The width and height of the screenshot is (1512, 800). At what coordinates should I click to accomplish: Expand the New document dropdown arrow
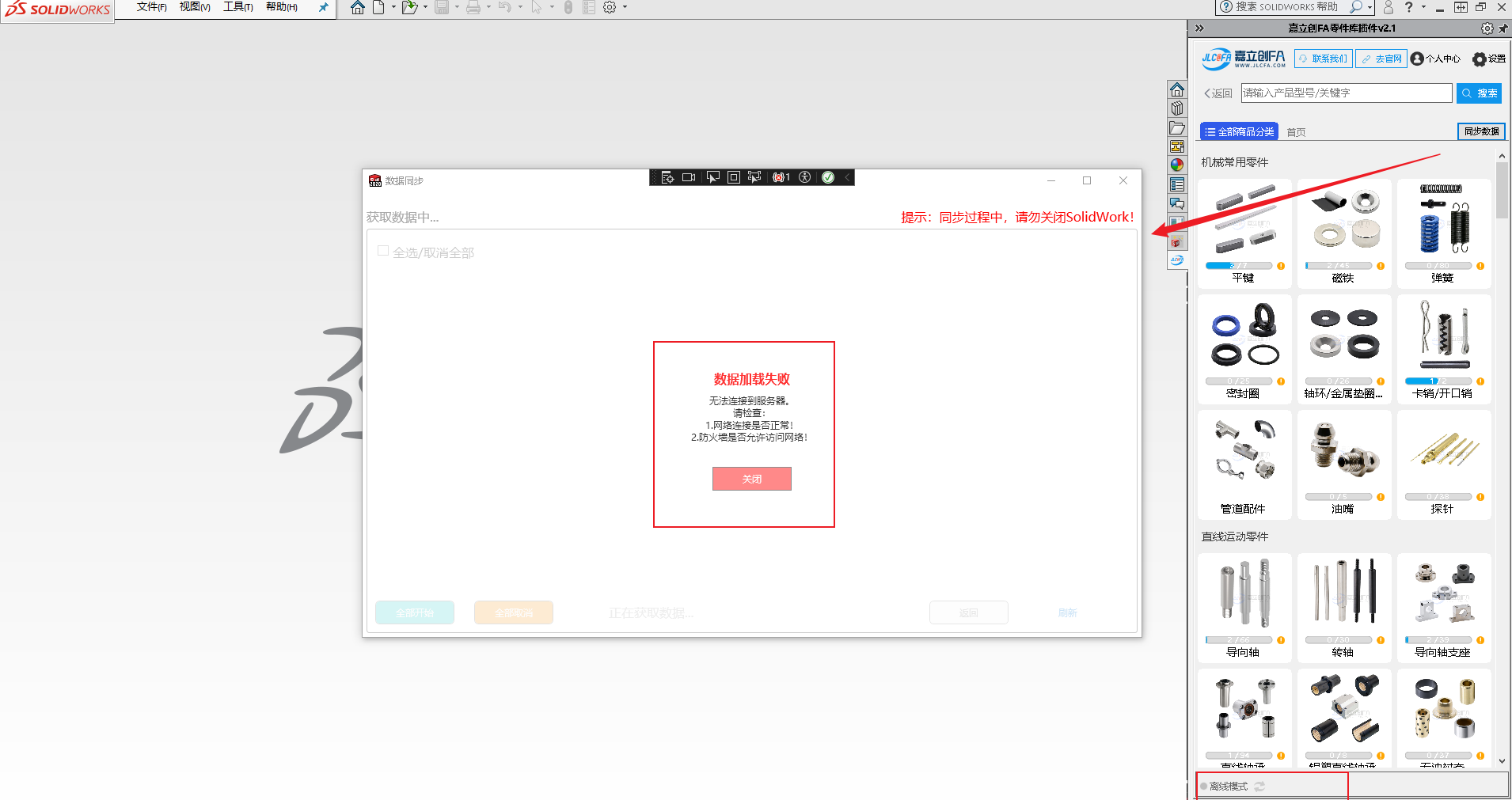click(x=393, y=8)
